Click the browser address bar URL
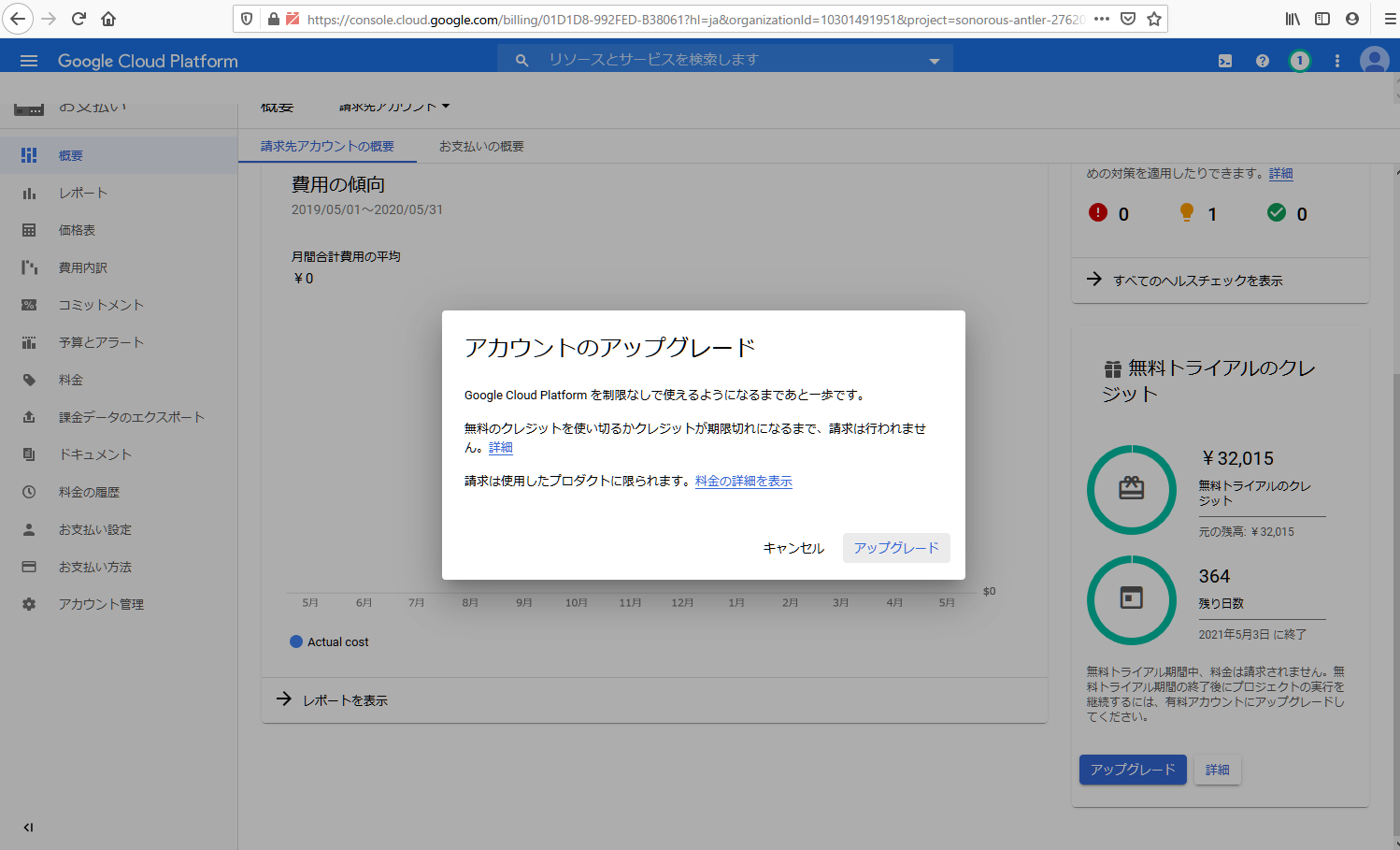This screenshot has height=850, width=1400. (x=695, y=19)
